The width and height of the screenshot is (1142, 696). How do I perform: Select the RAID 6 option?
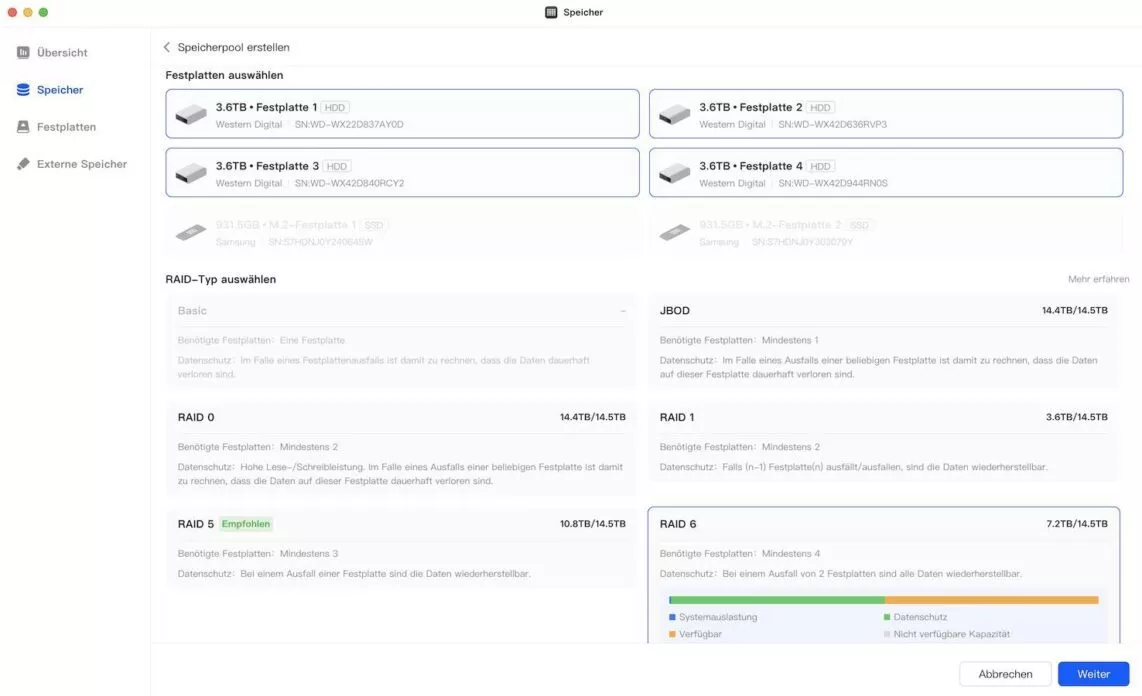tap(883, 575)
